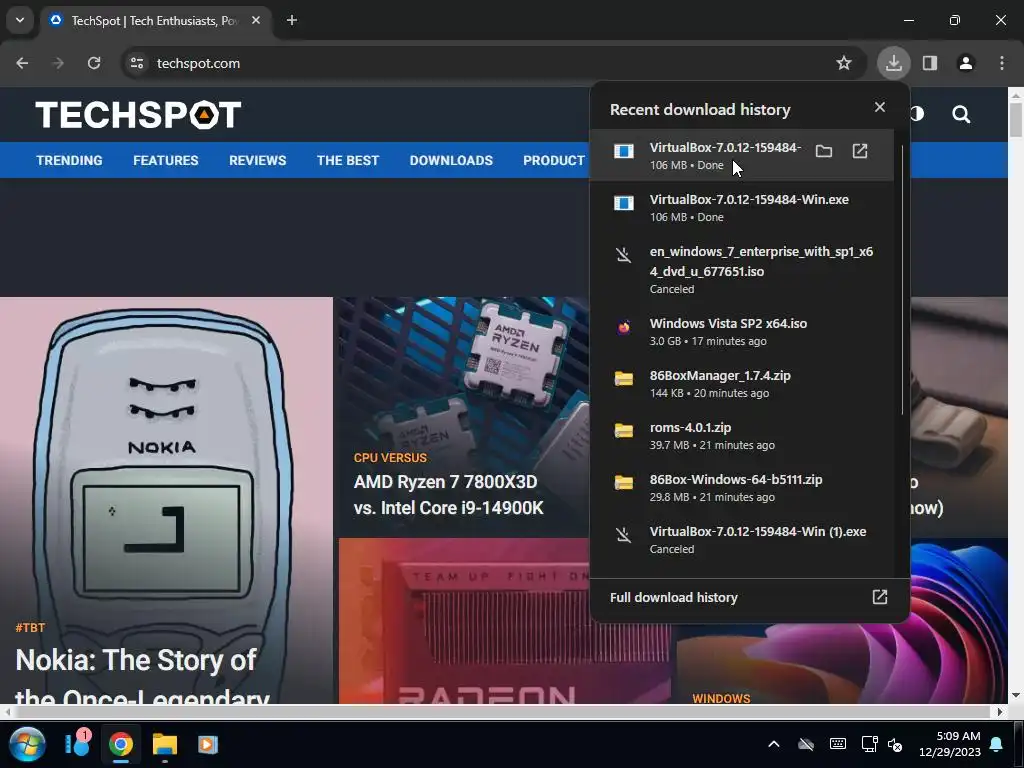Select Windows Vista SP2 x64.iso download
Viewport: 1024px width, 768px height.
pyautogui.click(x=741, y=332)
